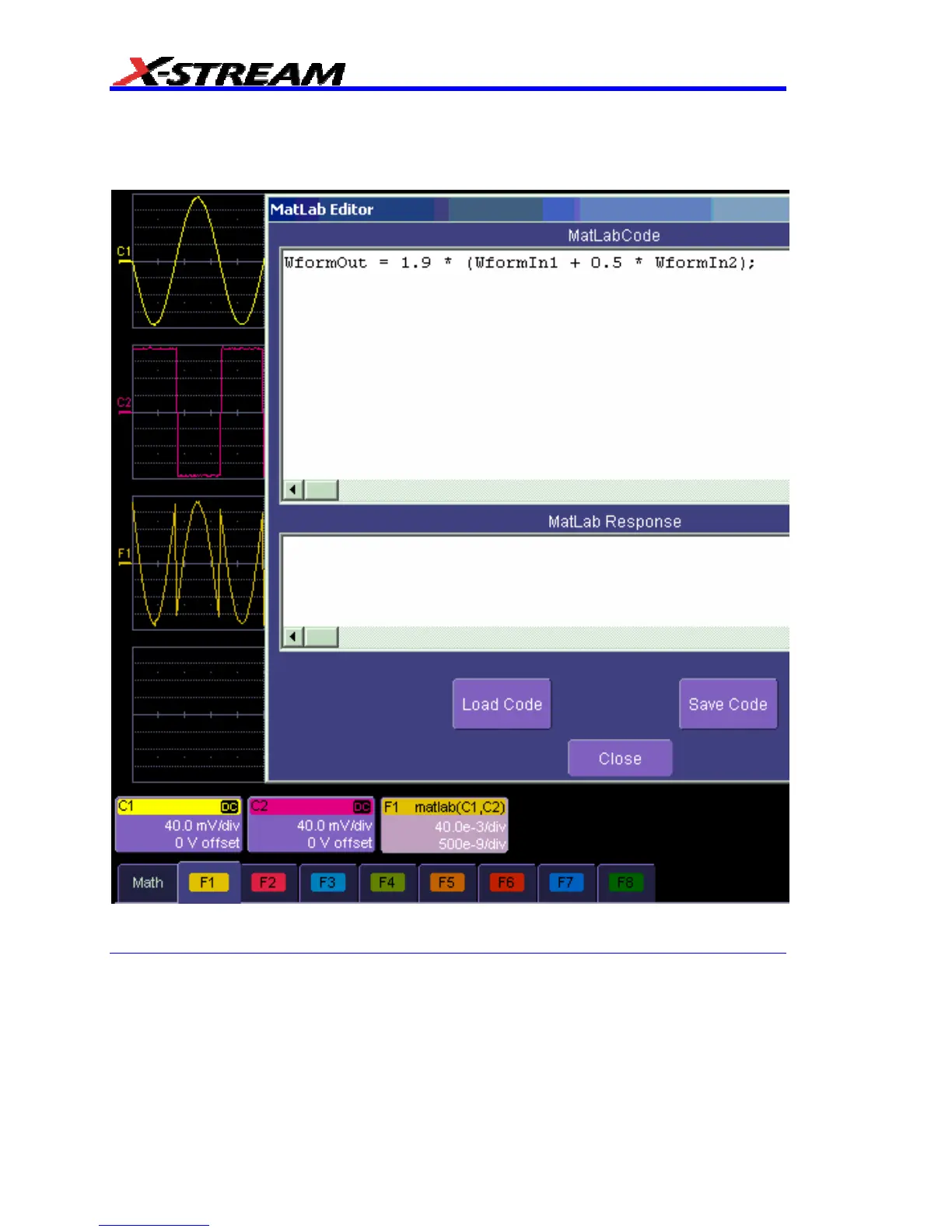This screenshot has width=952, height=1232.
Task: Select the F3 math trace tab
Action: 327,883
